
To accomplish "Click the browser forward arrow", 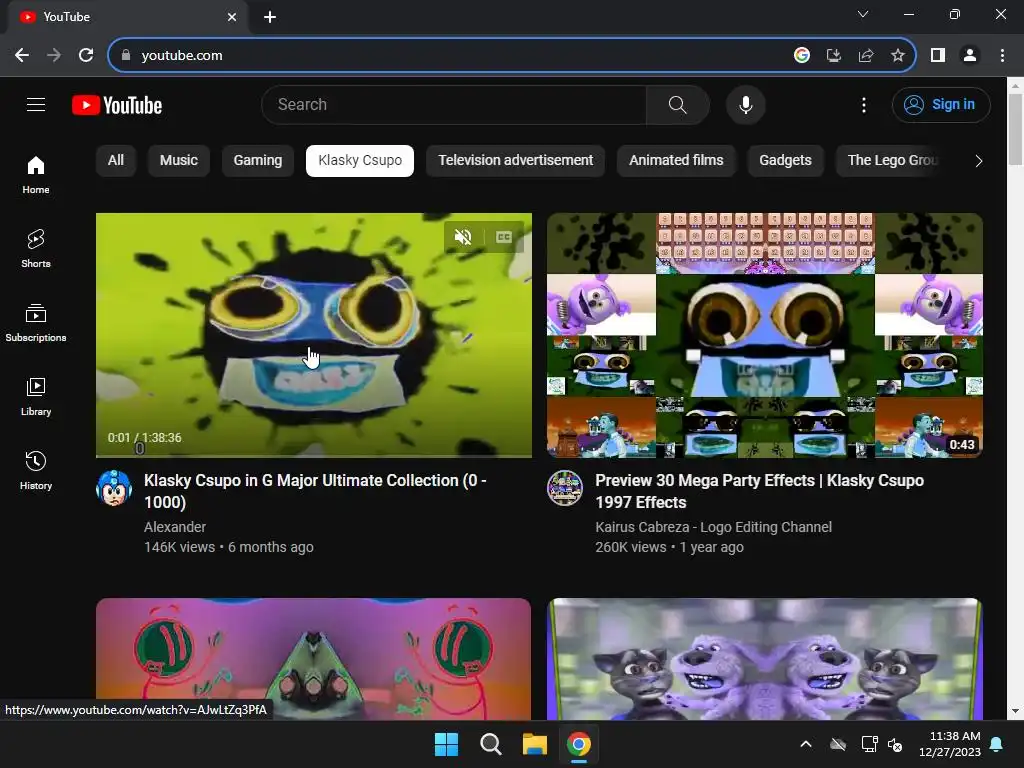I will 54,56.
